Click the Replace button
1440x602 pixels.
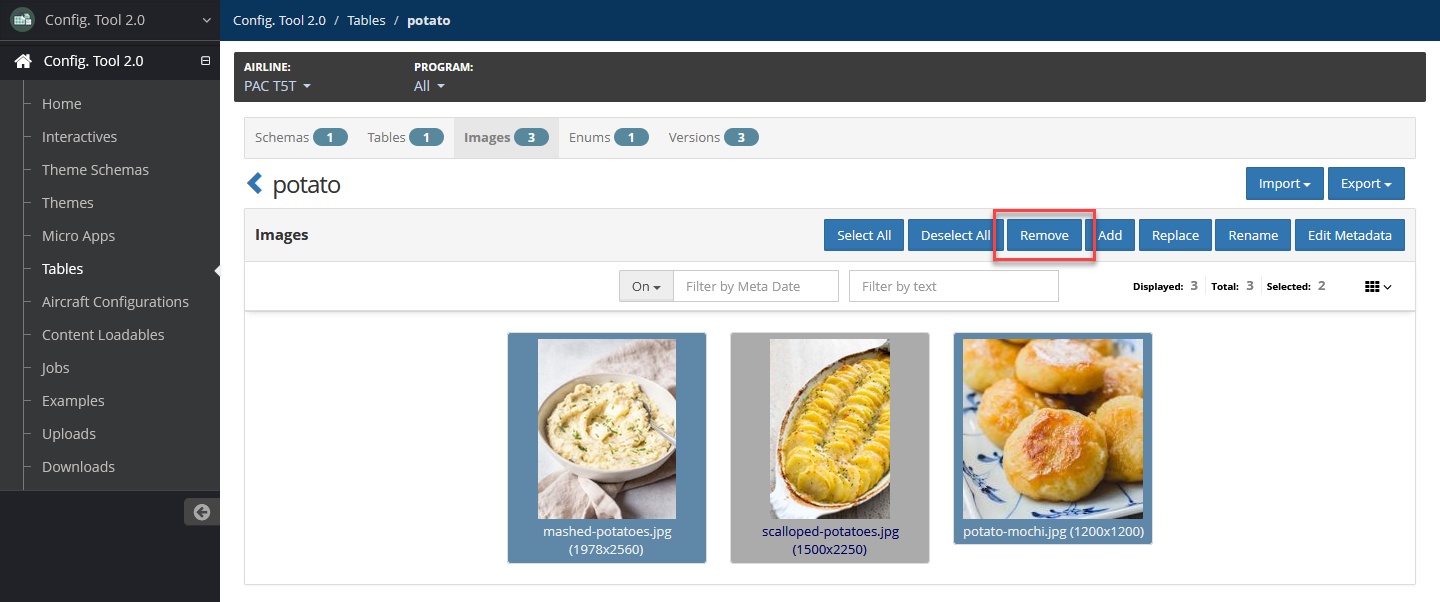(1175, 235)
